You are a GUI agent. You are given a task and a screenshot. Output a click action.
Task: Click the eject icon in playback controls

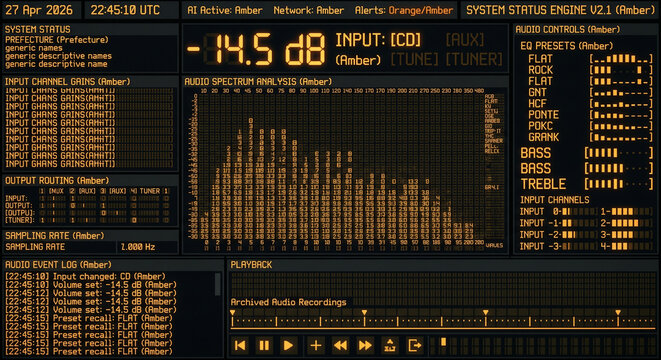tap(390, 346)
